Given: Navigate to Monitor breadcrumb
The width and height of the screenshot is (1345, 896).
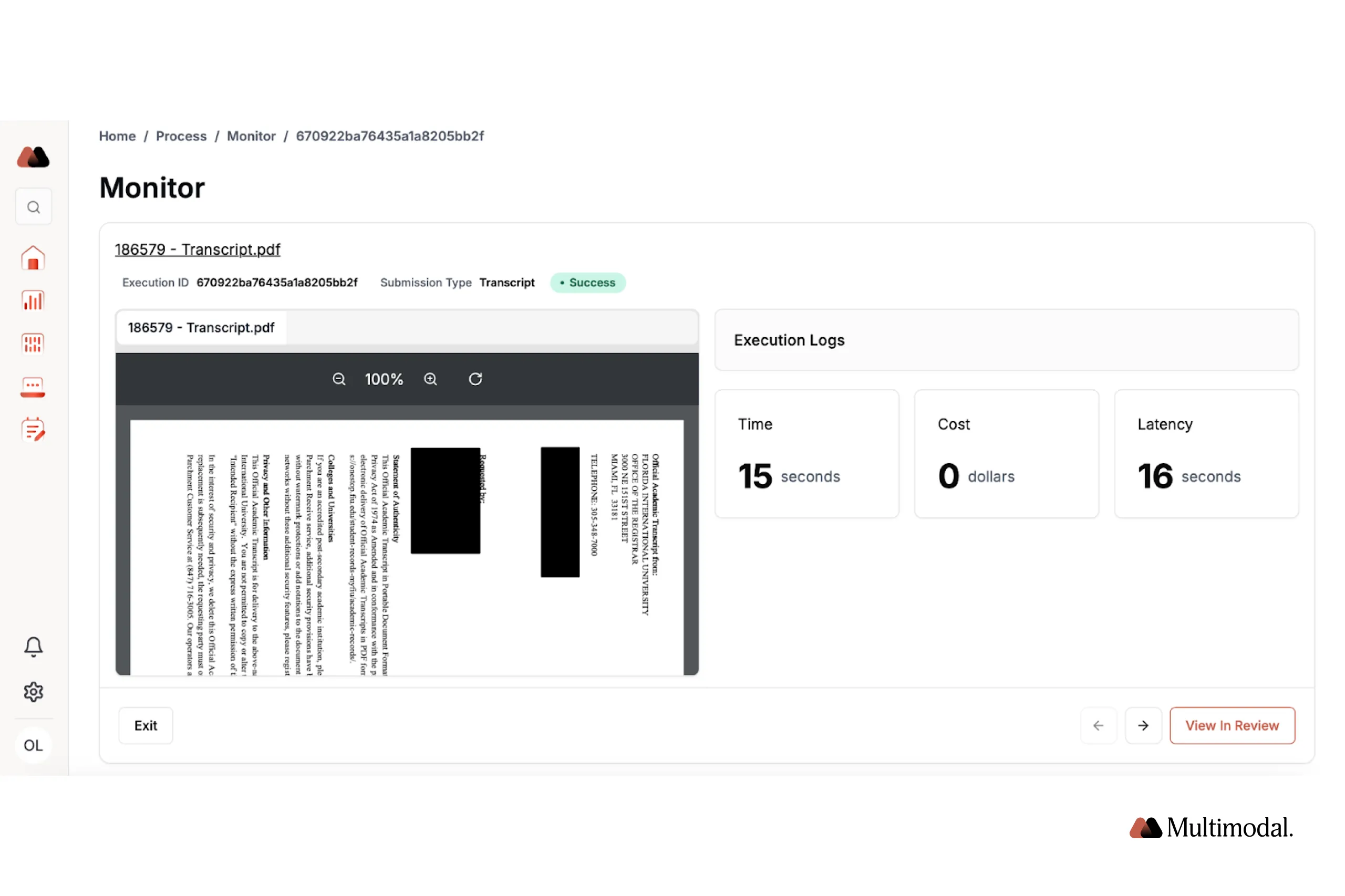Looking at the screenshot, I should coord(252,136).
